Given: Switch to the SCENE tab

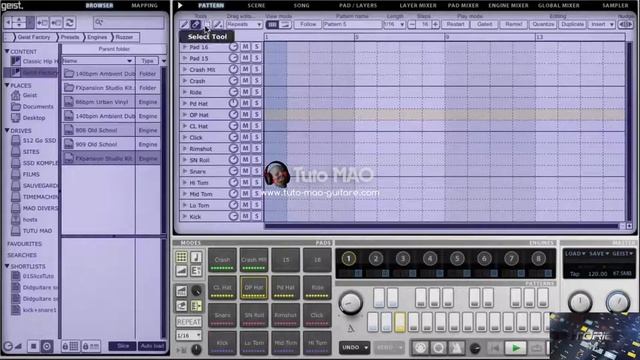Looking at the screenshot, I should 256,6.
